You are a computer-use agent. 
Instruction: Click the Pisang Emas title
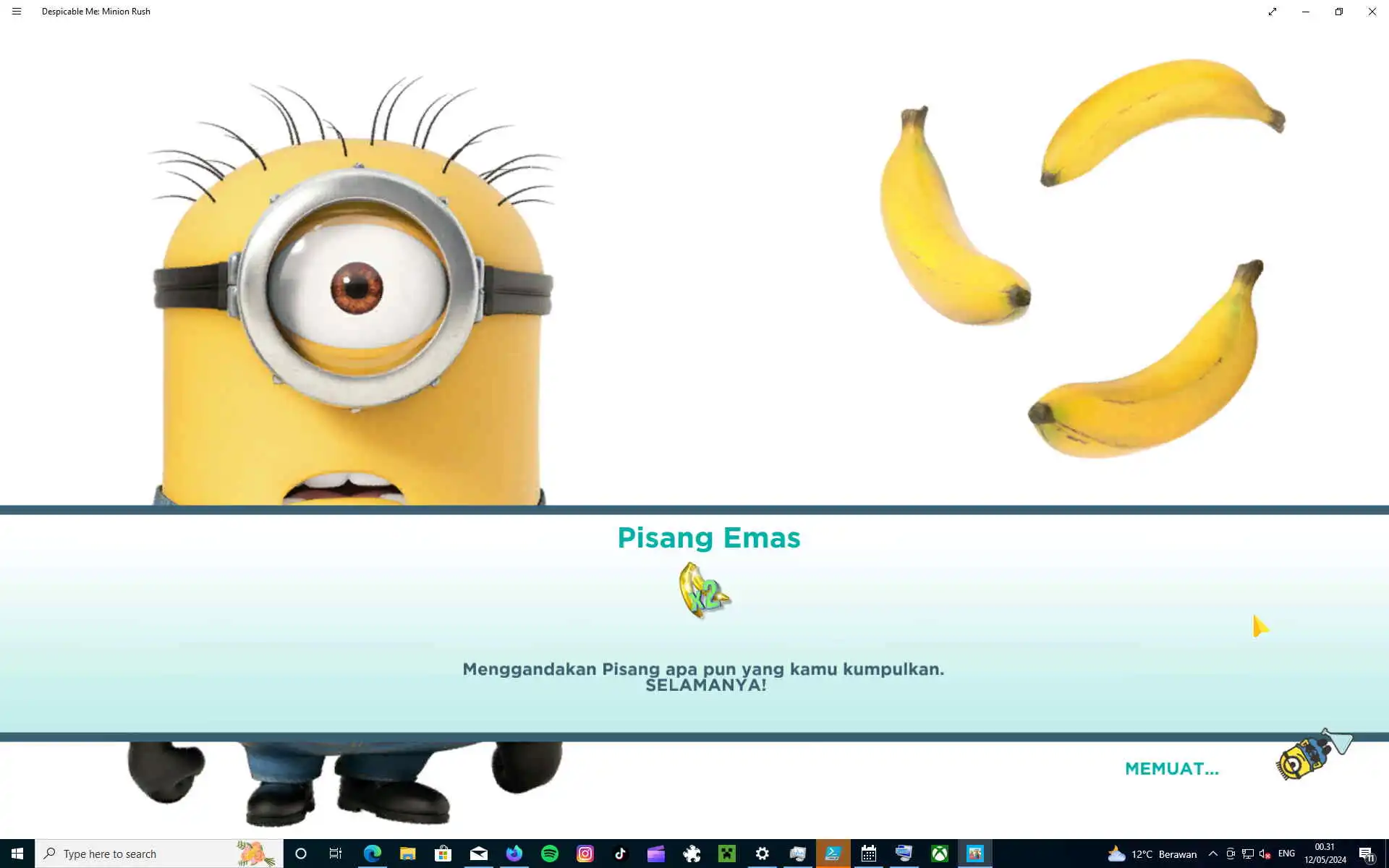[x=708, y=537]
